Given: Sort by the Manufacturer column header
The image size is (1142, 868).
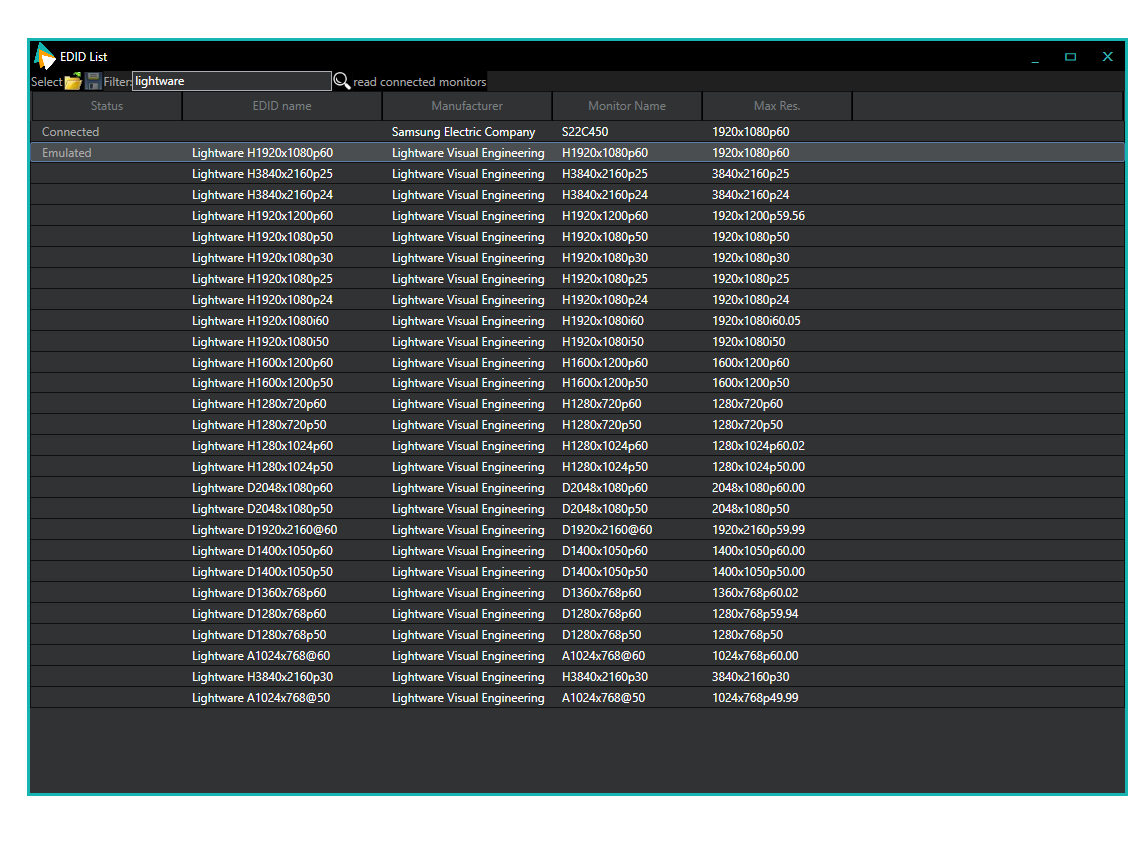Looking at the screenshot, I should [x=467, y=106].
